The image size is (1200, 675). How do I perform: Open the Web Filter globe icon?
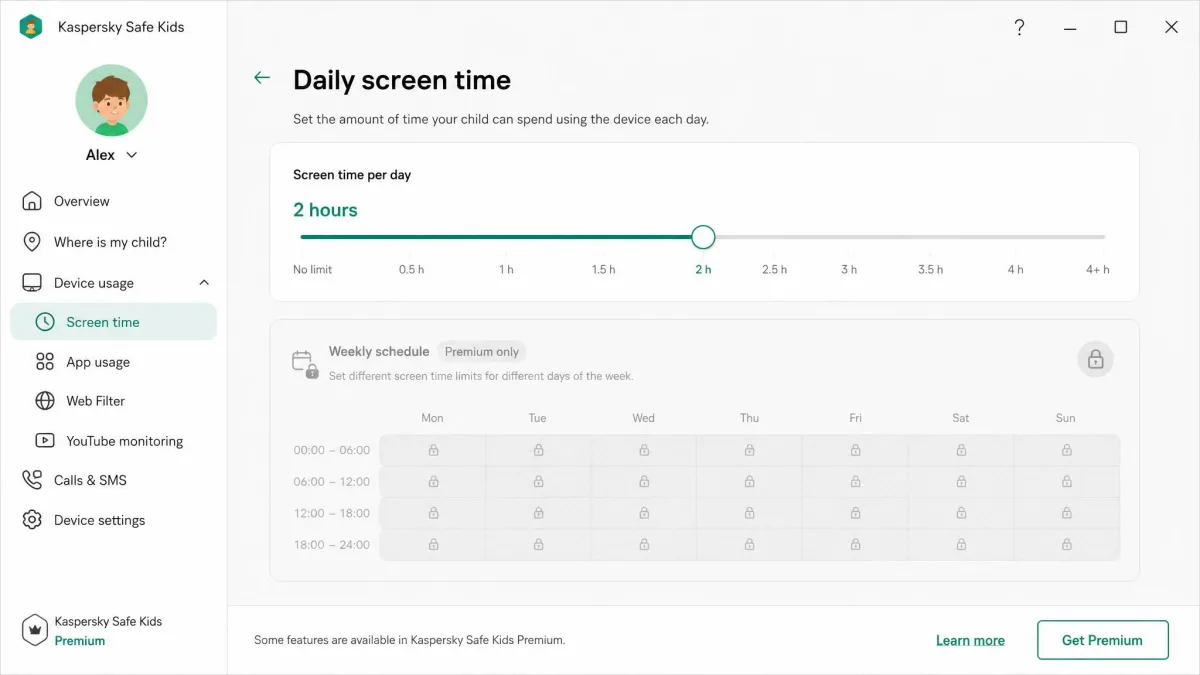pos(45,401)
